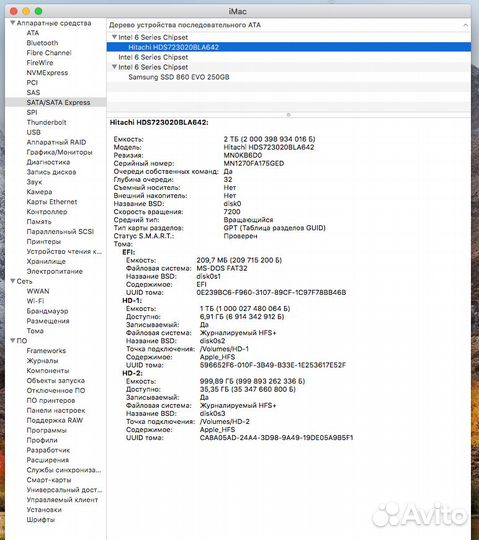479x540 pixels.
Task: Select Параллельный SCSI entry
Action: click(x=60, y=231)
